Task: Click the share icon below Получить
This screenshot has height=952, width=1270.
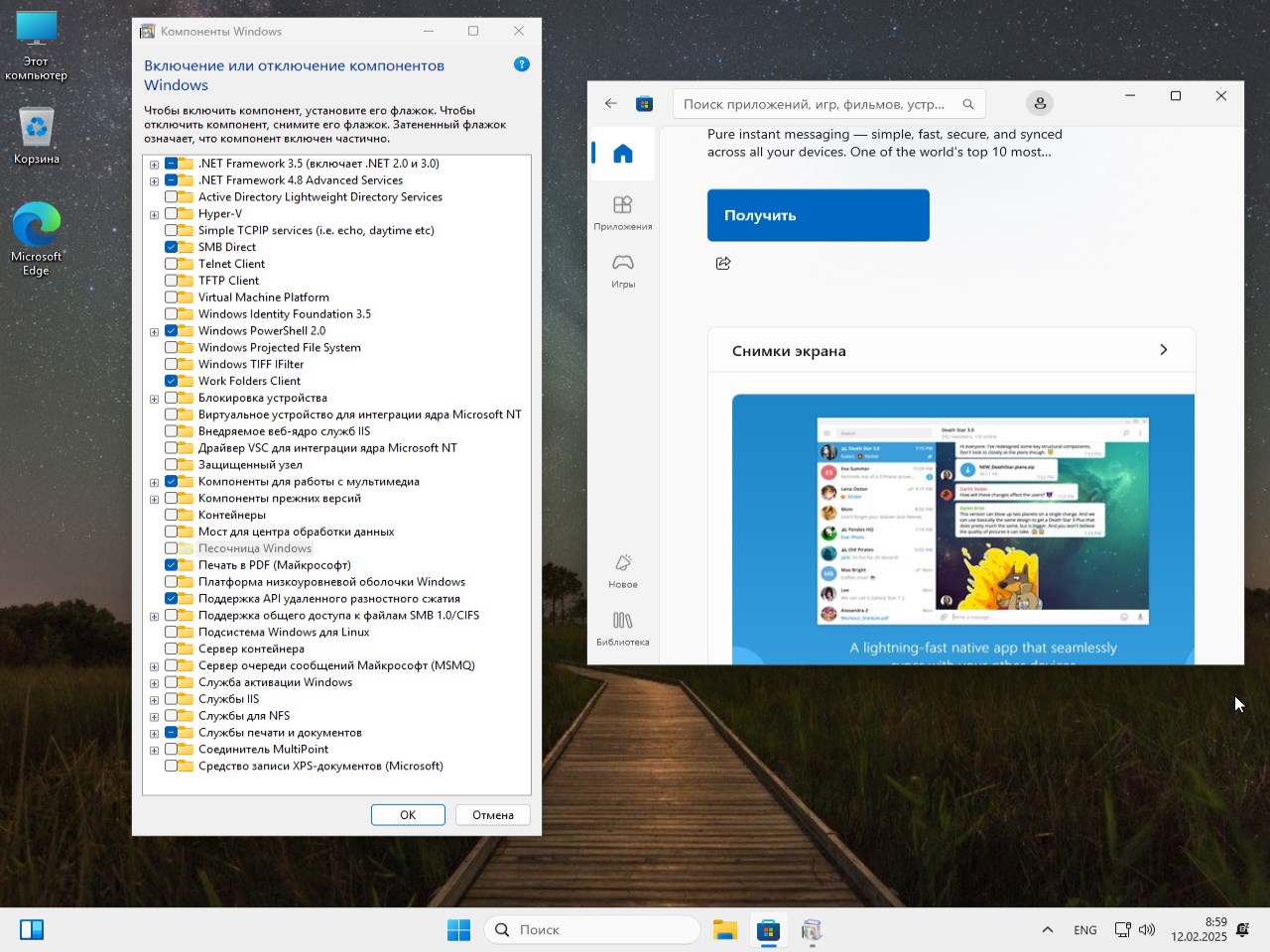Action: 723,263
